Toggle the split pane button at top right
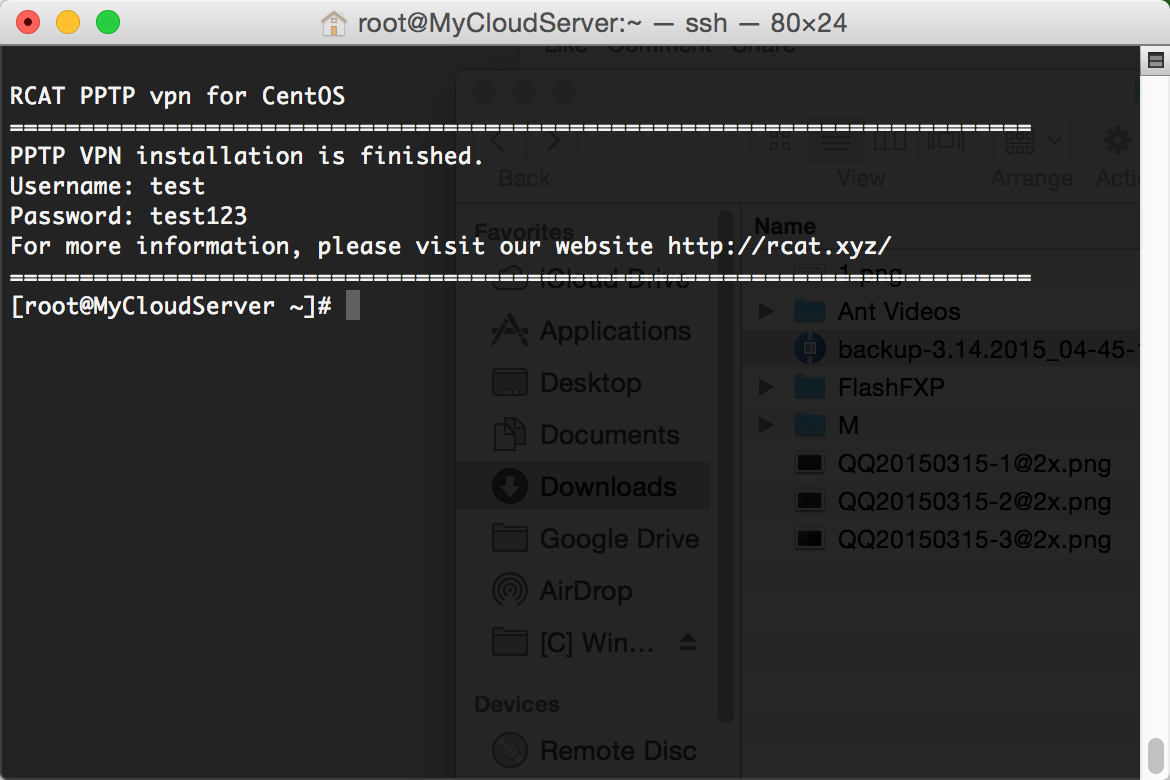Viewport: 1170px width, 780px height. click(1155, 60)
